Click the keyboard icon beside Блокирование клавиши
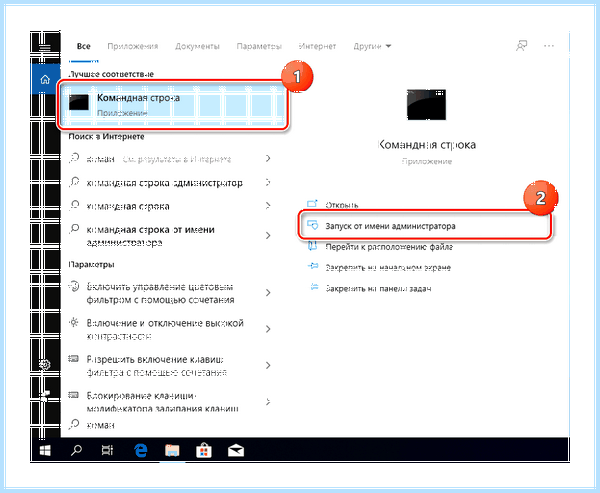Viewport: 600px width, 493px height. click(x=73, y=395)
